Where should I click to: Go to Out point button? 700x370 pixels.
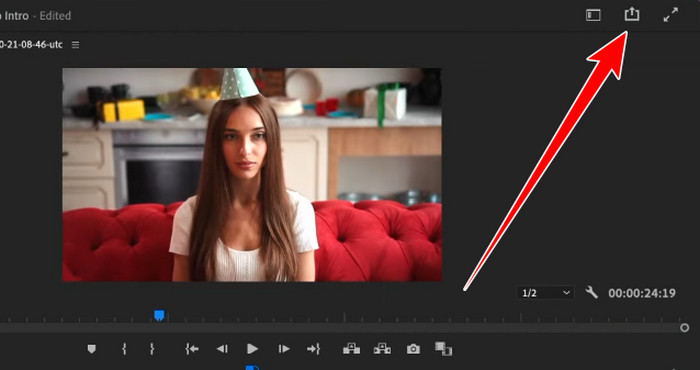click(x=313, y=349)
